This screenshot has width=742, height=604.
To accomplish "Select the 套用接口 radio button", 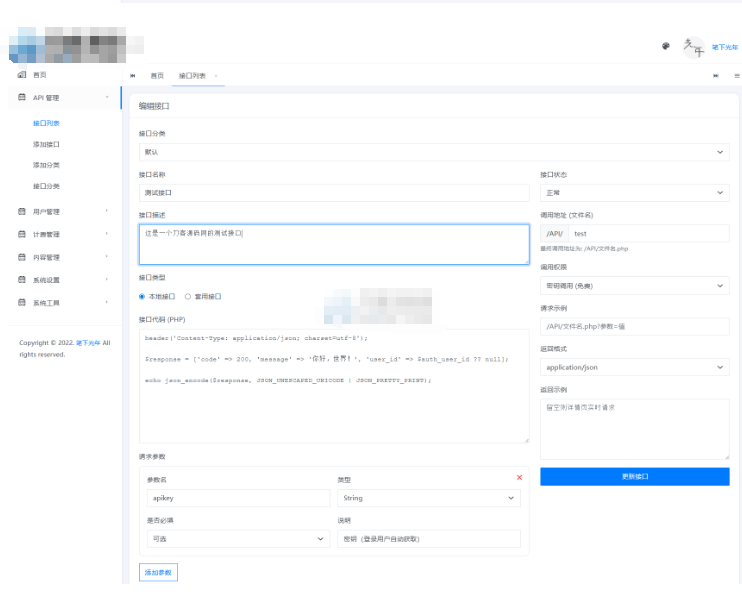I will coord(188,296).
